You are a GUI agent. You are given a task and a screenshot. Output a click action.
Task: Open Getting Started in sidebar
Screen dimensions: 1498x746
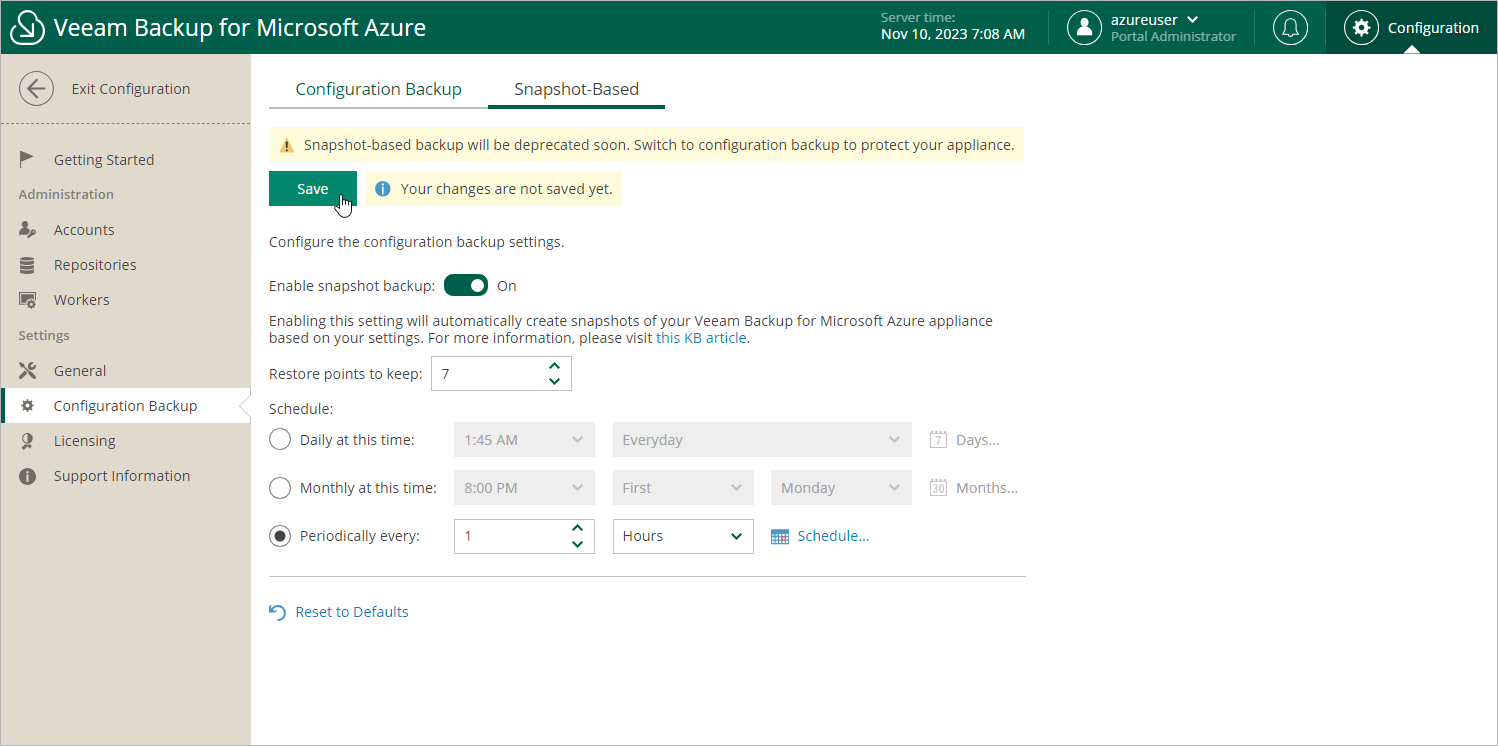point(126,159)
